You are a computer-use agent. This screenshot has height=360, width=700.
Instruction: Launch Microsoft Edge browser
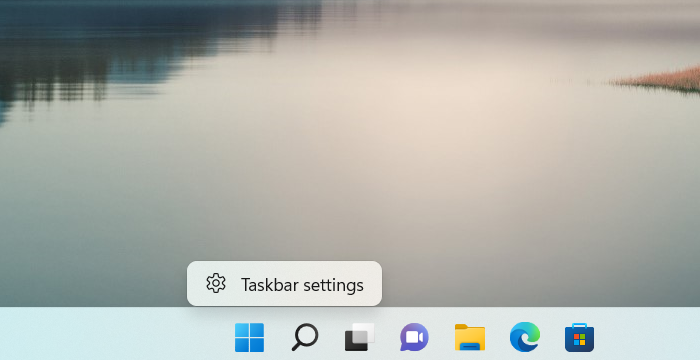pos(525,337)
